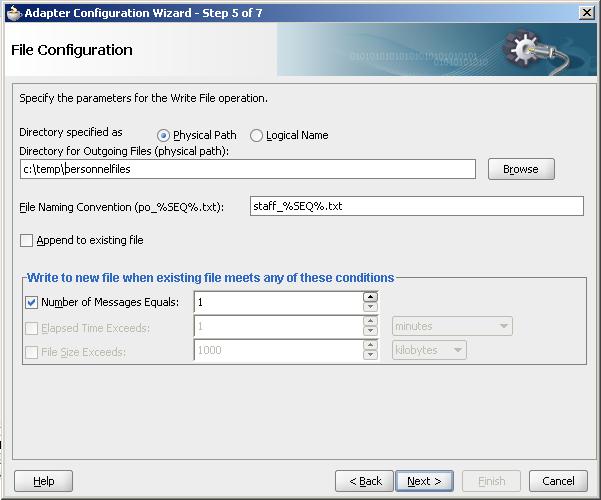Screen dimensions: 601x500
Task: Open the kilobytes unit dropdown
Action: [429, 350]
